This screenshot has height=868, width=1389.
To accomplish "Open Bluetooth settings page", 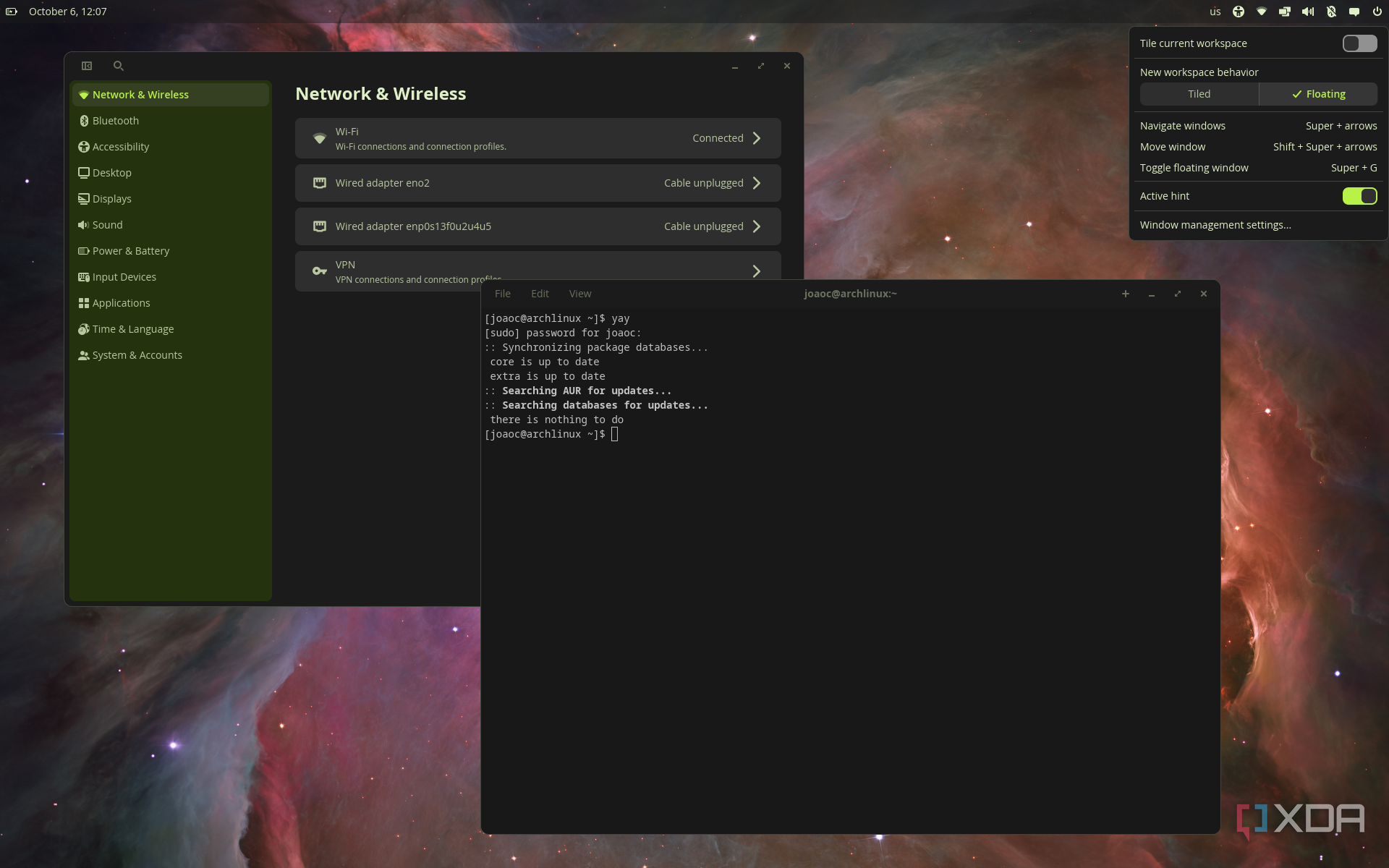I will pos(171,121).
